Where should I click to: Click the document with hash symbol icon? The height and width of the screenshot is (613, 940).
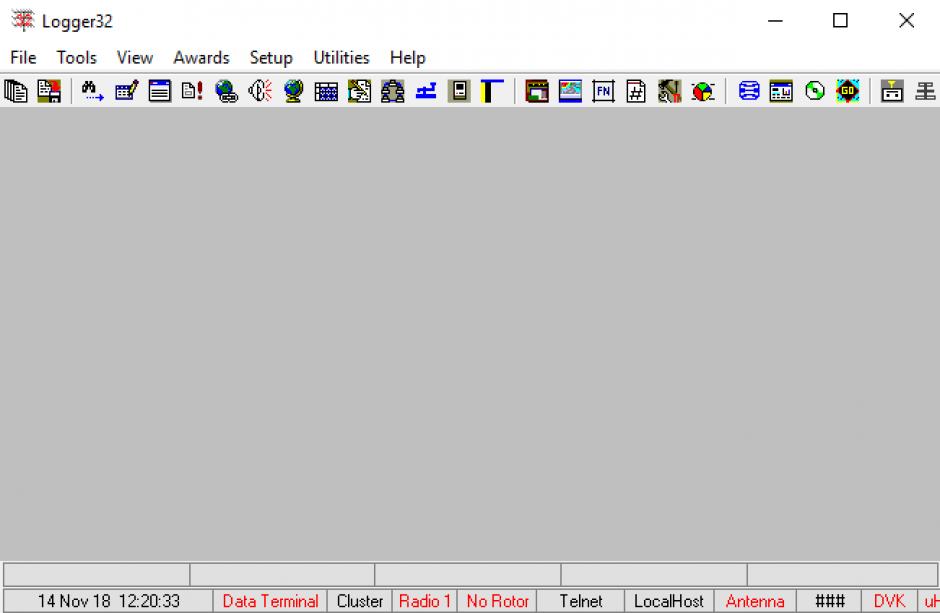pyautogui.click(x=636, y=91)
